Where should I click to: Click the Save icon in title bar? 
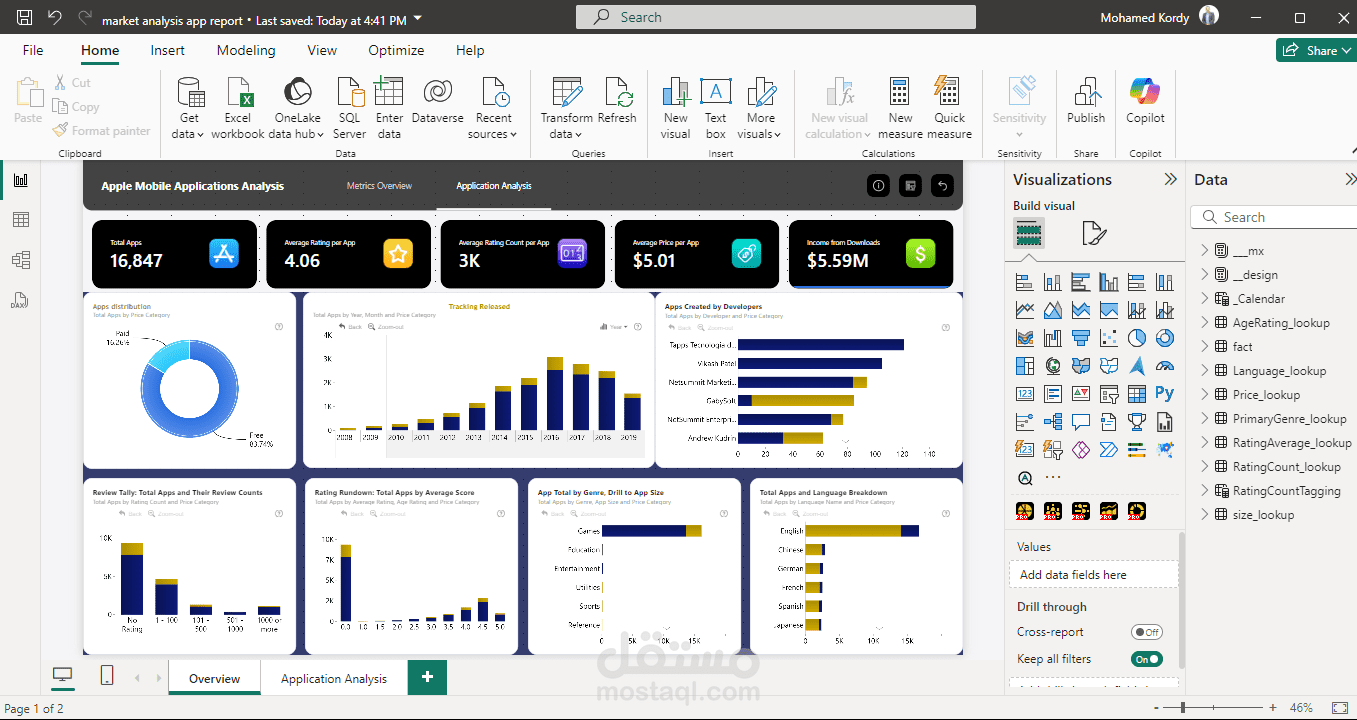(x=25, y=18)
